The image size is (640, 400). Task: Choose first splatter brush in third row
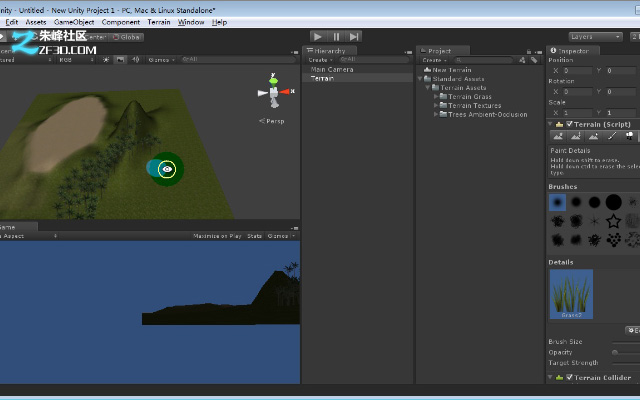(557, 240)
